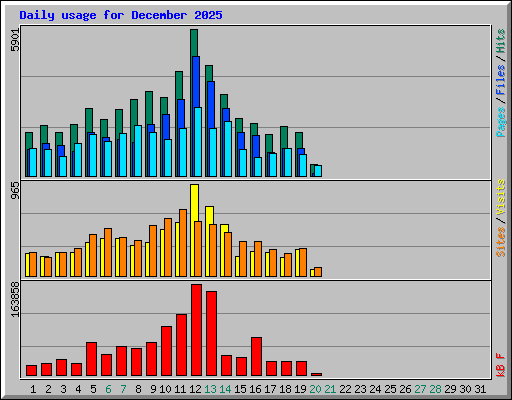This screenshot has height=400, width=512.
Task: Click the 965 axis value label
Action: [x=15, y=191]
